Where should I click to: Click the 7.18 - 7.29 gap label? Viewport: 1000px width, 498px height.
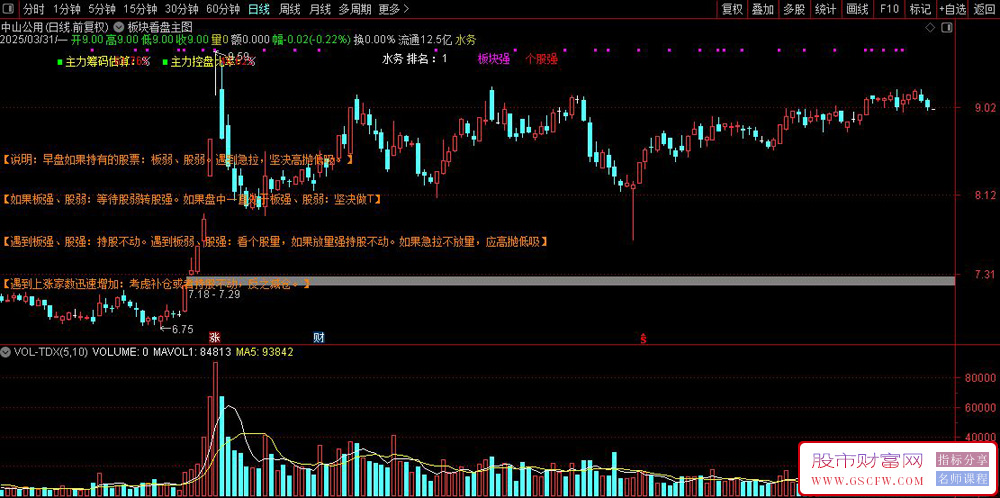point(214,294)
